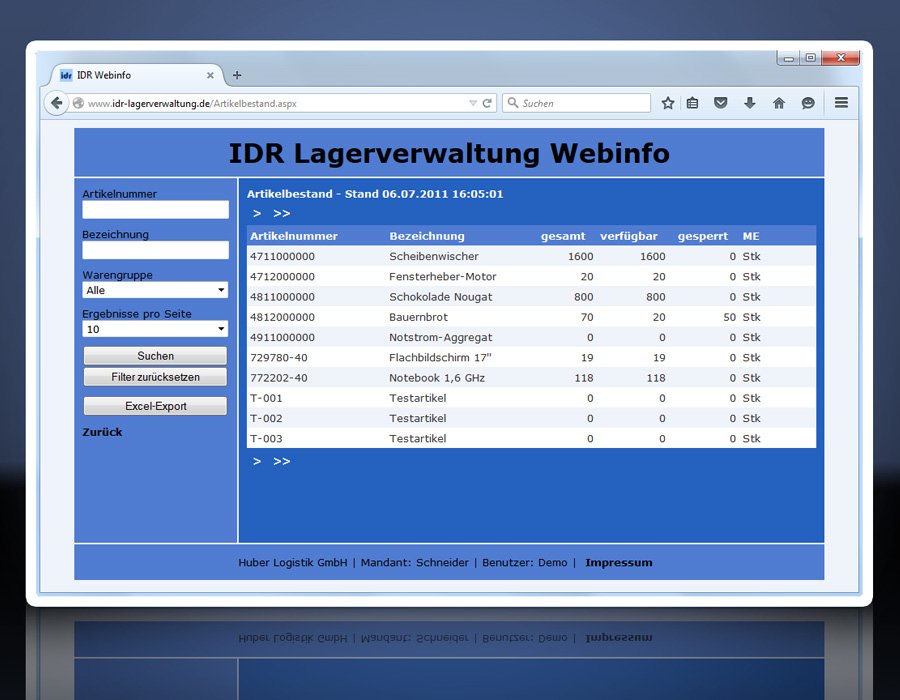
Task: Click the Artikelnummer column header
Action: pyautogui.click(x=294, y=236)
